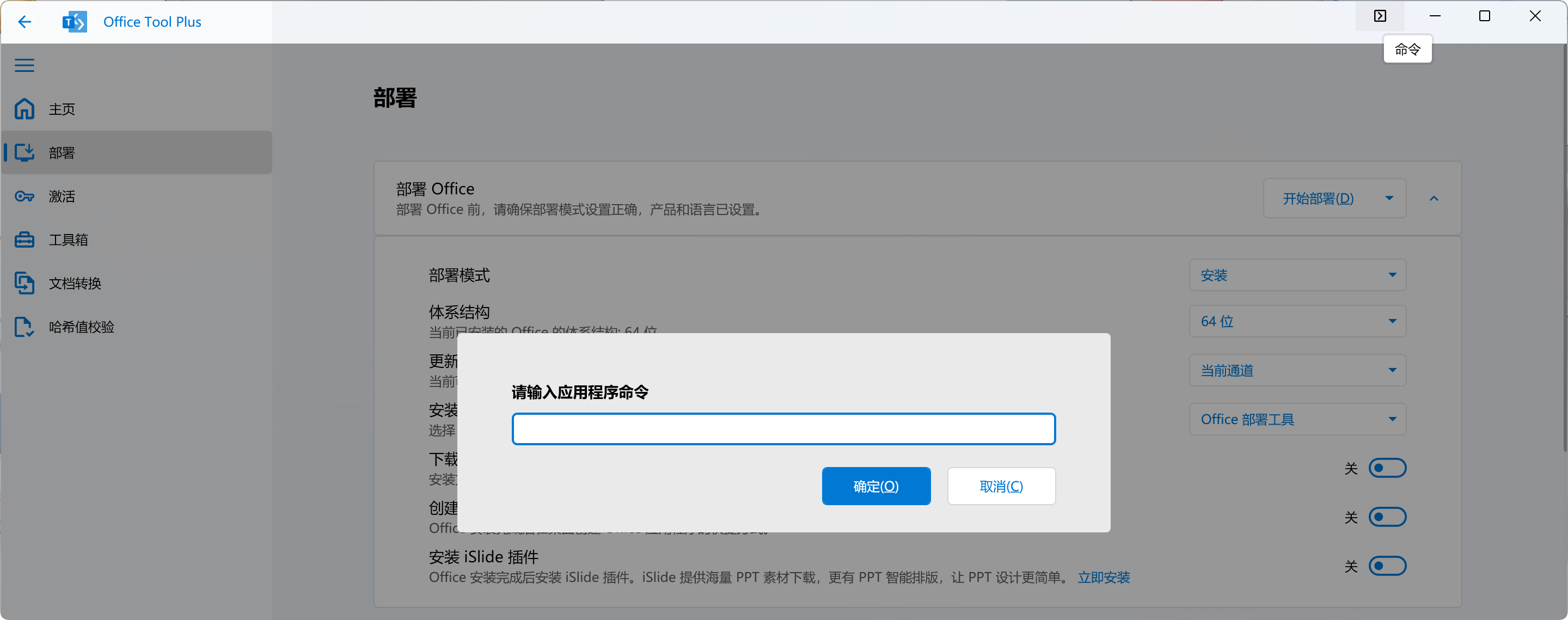Open the 开始部署 split button menu
The height and width of the screenshot is (620, 1568).
1391,199
